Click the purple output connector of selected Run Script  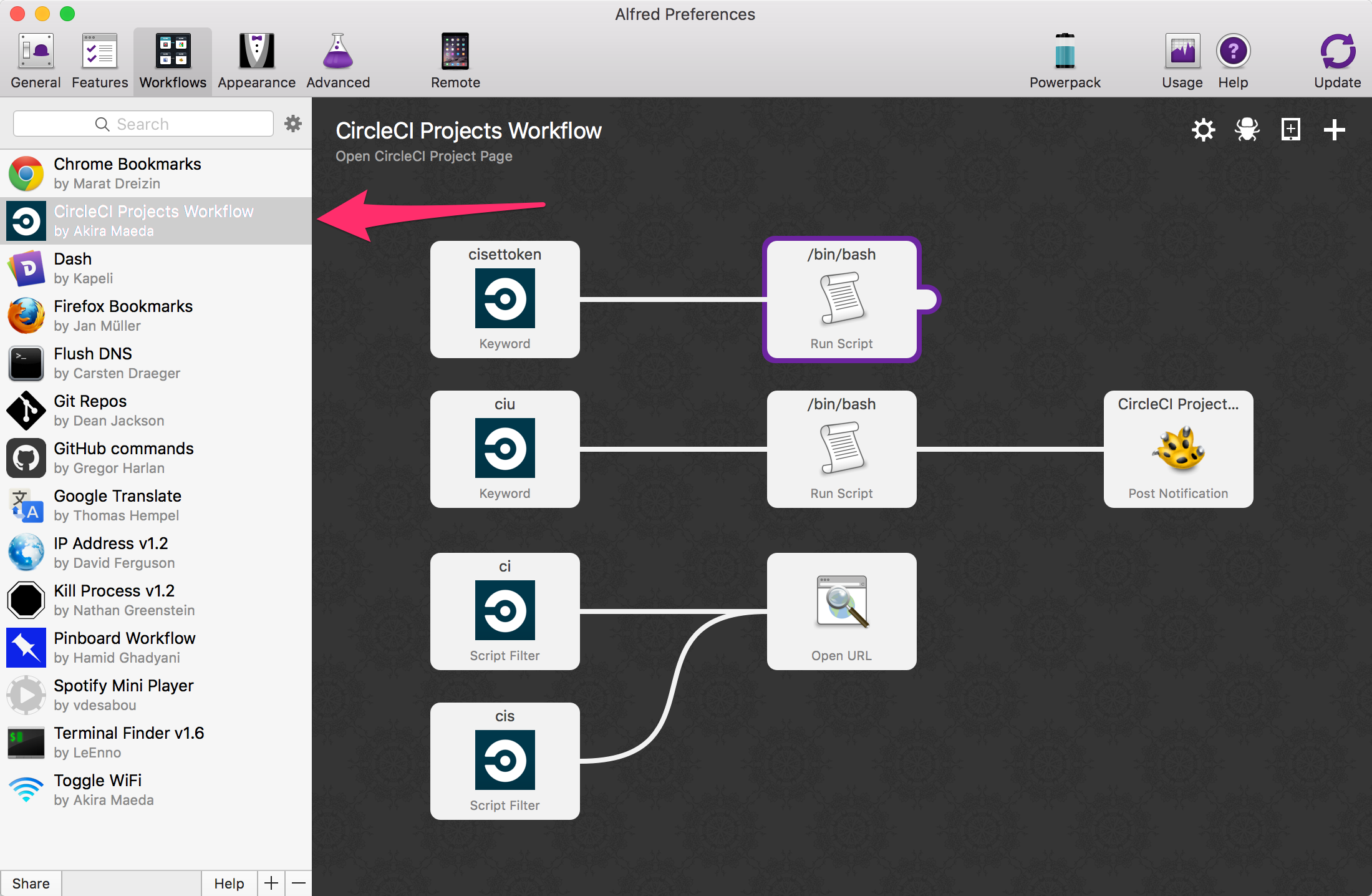929,299
